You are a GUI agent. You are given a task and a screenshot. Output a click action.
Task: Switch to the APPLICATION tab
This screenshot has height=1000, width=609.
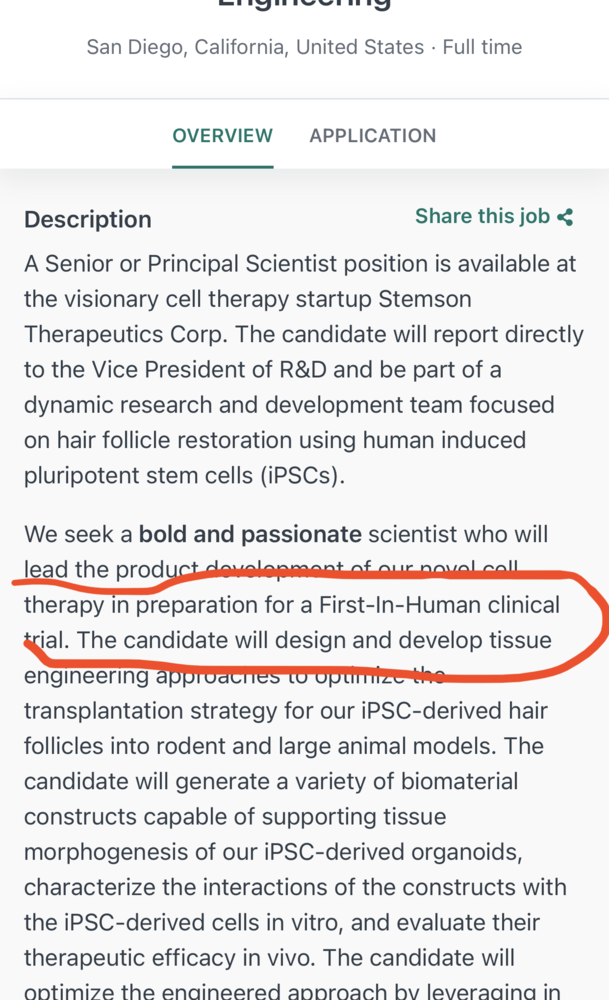[x=372, y=136]
